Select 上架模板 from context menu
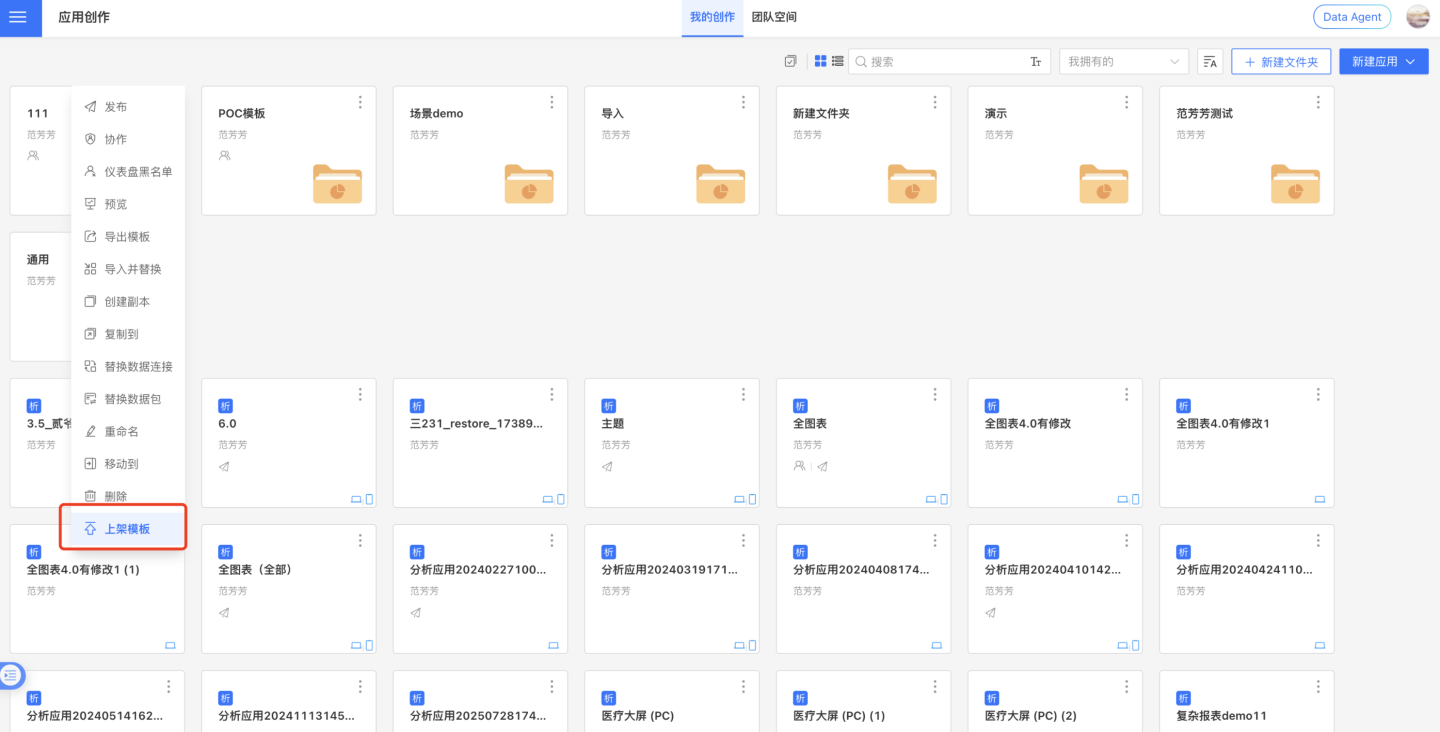This screenshot has height=732, width=1440. tap(127, 529)
